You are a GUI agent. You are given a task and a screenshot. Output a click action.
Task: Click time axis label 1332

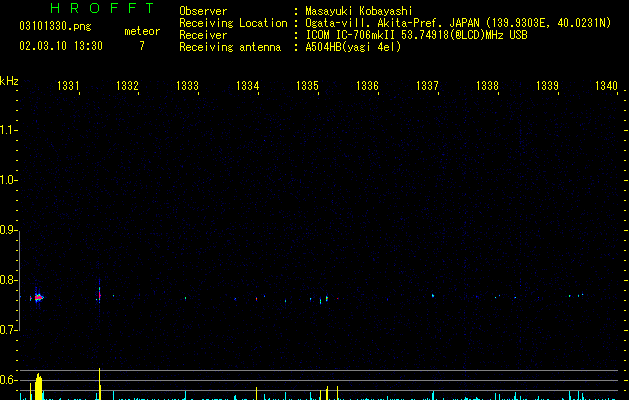[127, 86]
